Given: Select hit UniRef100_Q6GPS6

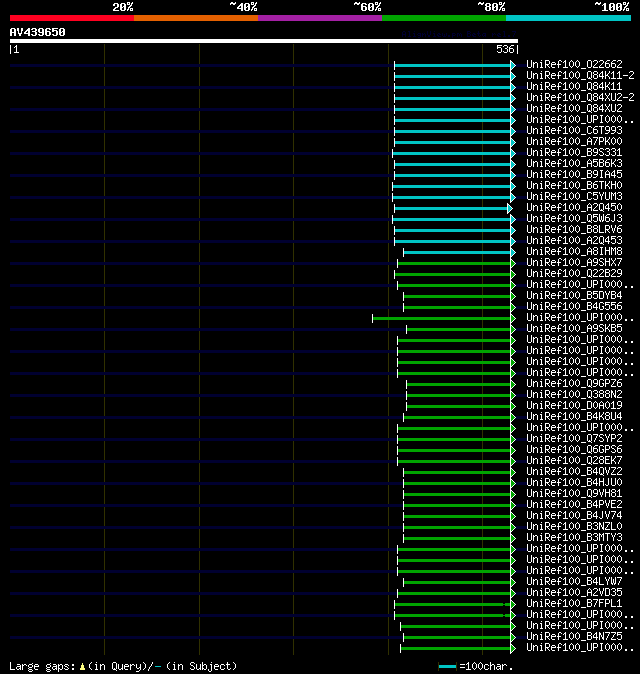Looking at the screenshot, I should pos(574,450).
